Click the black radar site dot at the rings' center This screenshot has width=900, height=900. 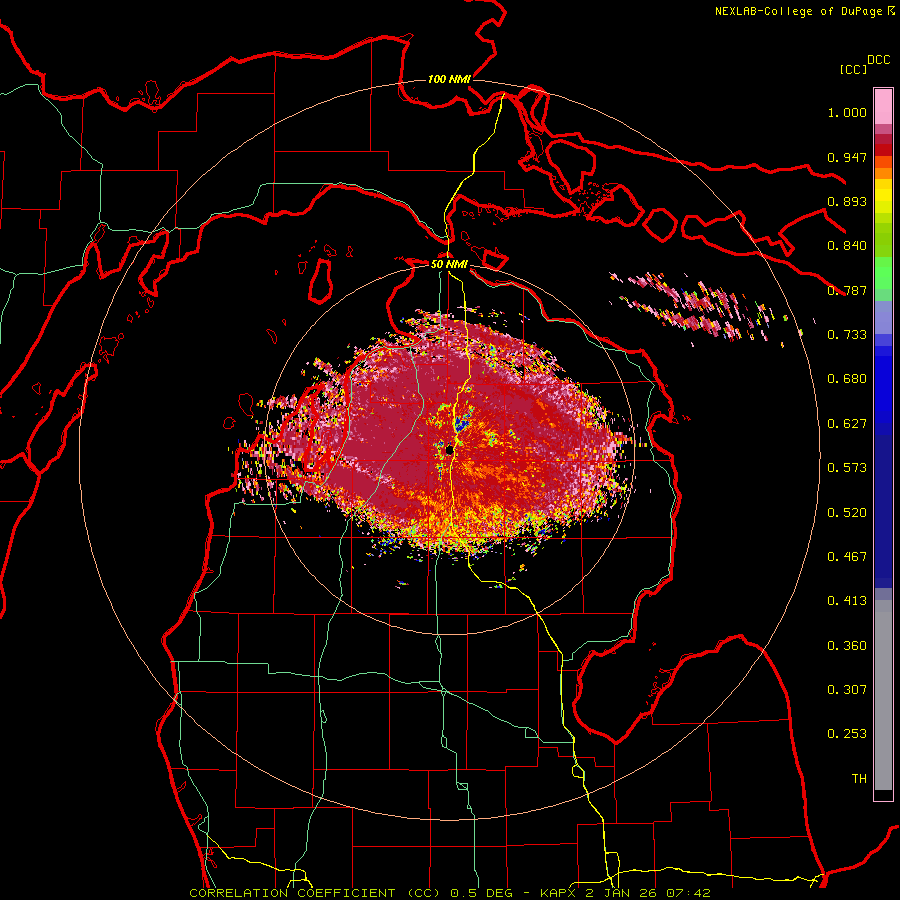(449, 450)
